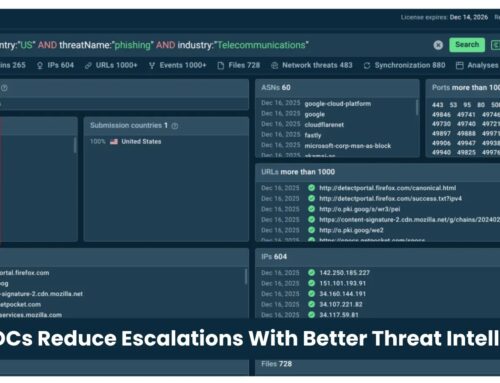The width and height of the screenshot is (500, 383).
Task: Click the ASNs 60 panel header
Action: (x=337, y=88)
